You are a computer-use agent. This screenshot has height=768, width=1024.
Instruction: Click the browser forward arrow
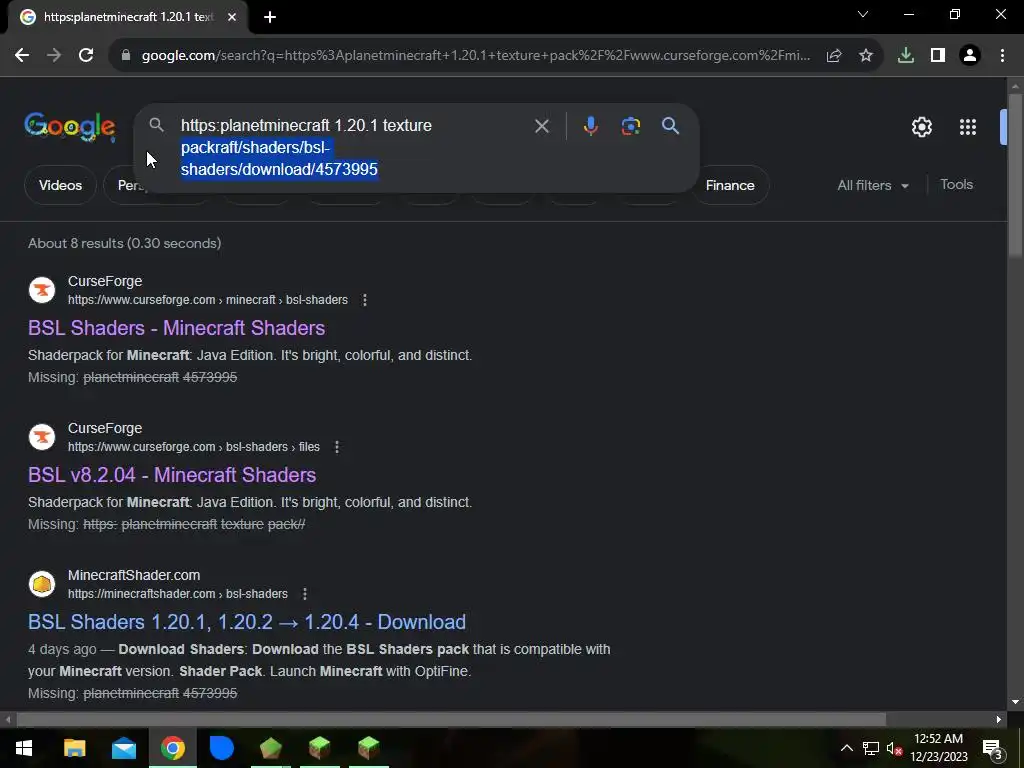54,56
